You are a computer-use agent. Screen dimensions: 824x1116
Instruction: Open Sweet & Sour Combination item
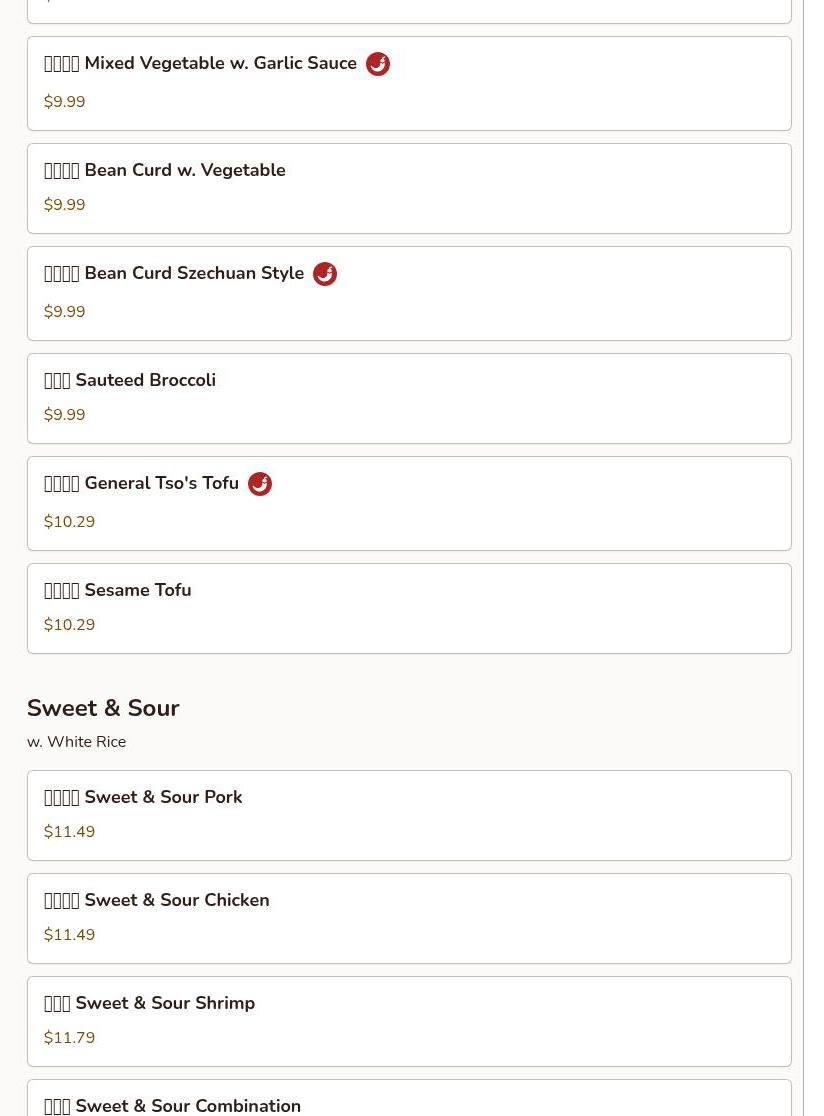409,1098
